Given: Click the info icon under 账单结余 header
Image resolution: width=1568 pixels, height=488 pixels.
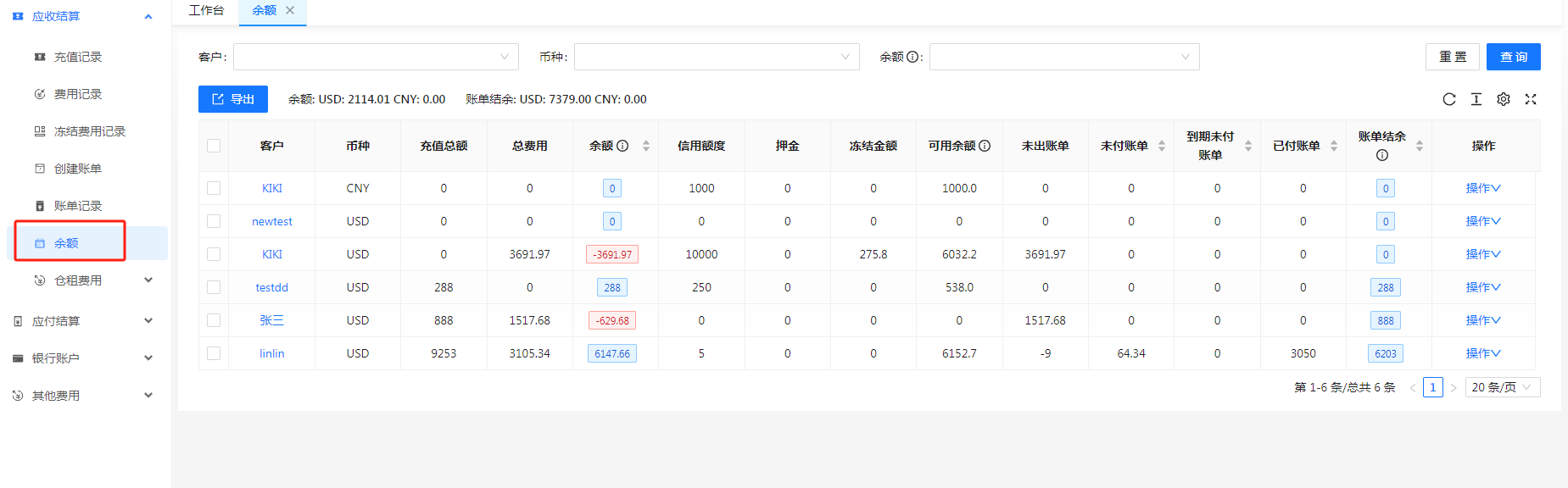Looking at the screenshot, I should coord(1382,155).
